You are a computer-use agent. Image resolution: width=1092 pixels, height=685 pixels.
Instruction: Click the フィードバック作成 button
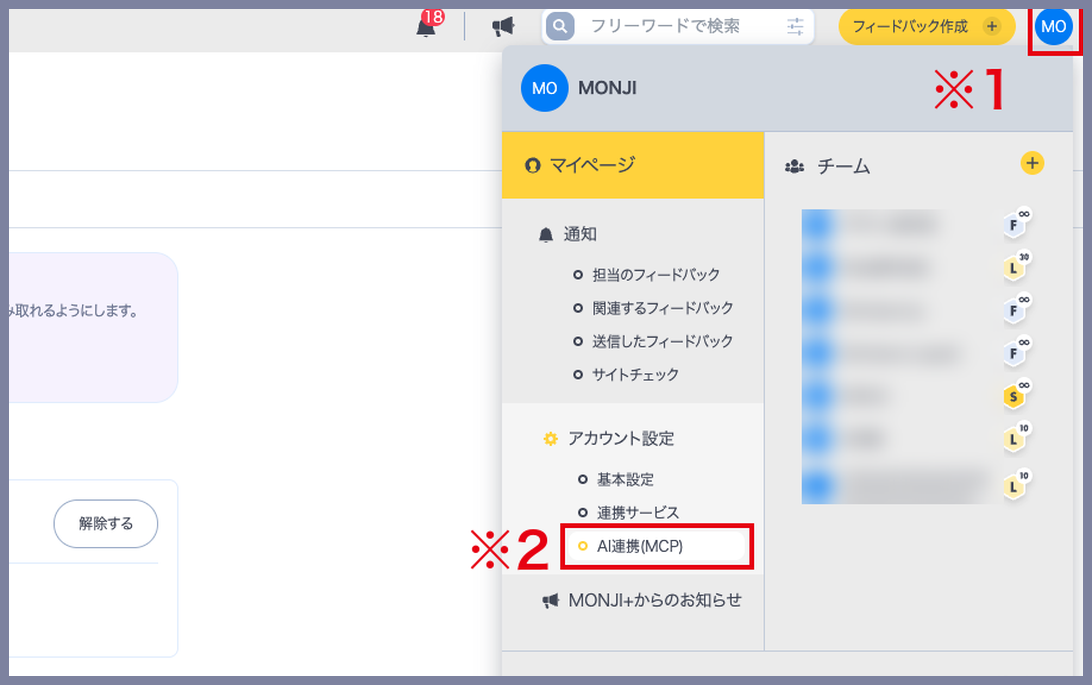(926, 26)
